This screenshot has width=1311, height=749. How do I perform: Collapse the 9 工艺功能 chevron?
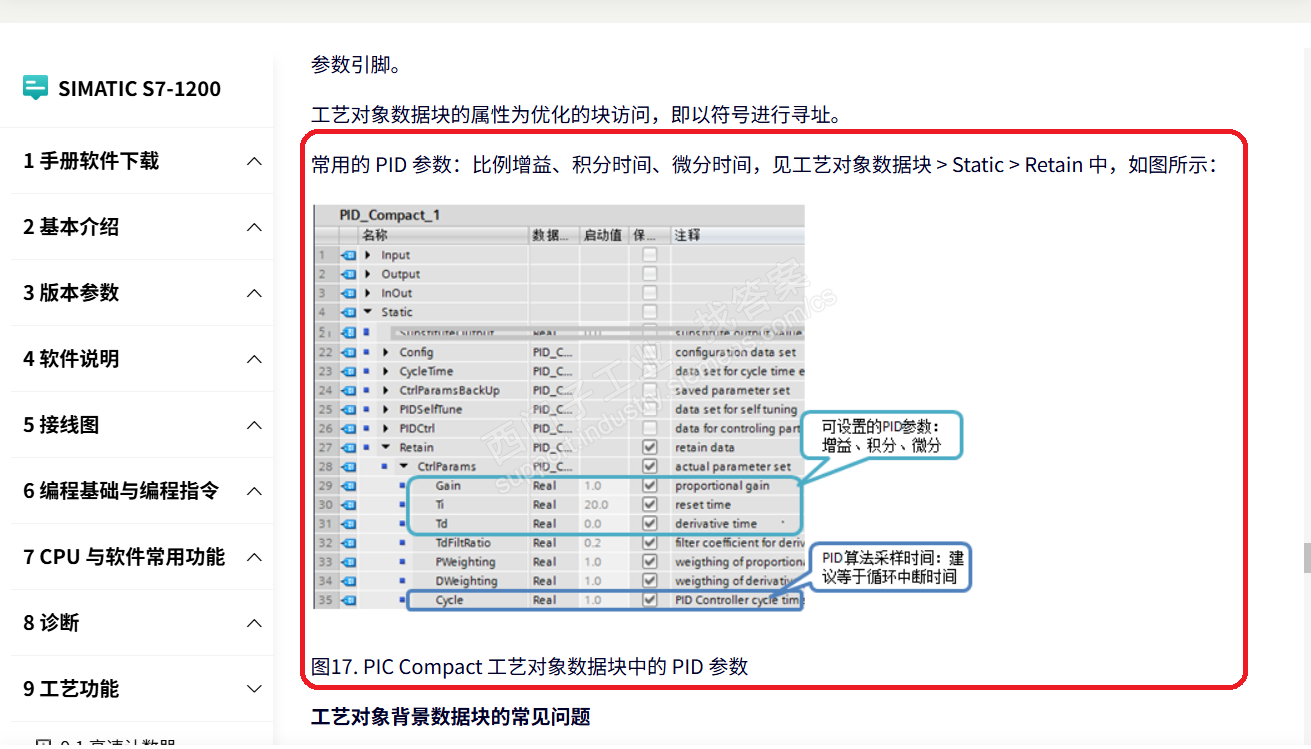tap(255, 689)
